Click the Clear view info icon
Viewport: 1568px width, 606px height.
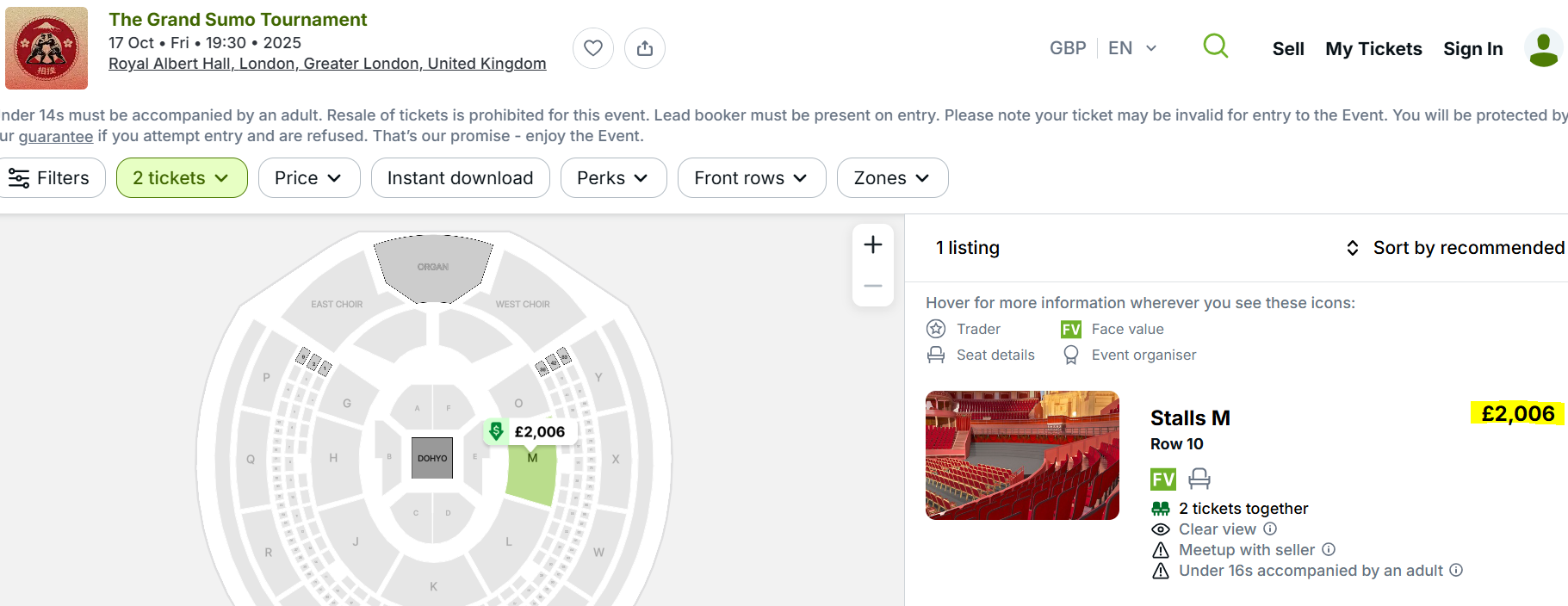tap(1270, 529)
